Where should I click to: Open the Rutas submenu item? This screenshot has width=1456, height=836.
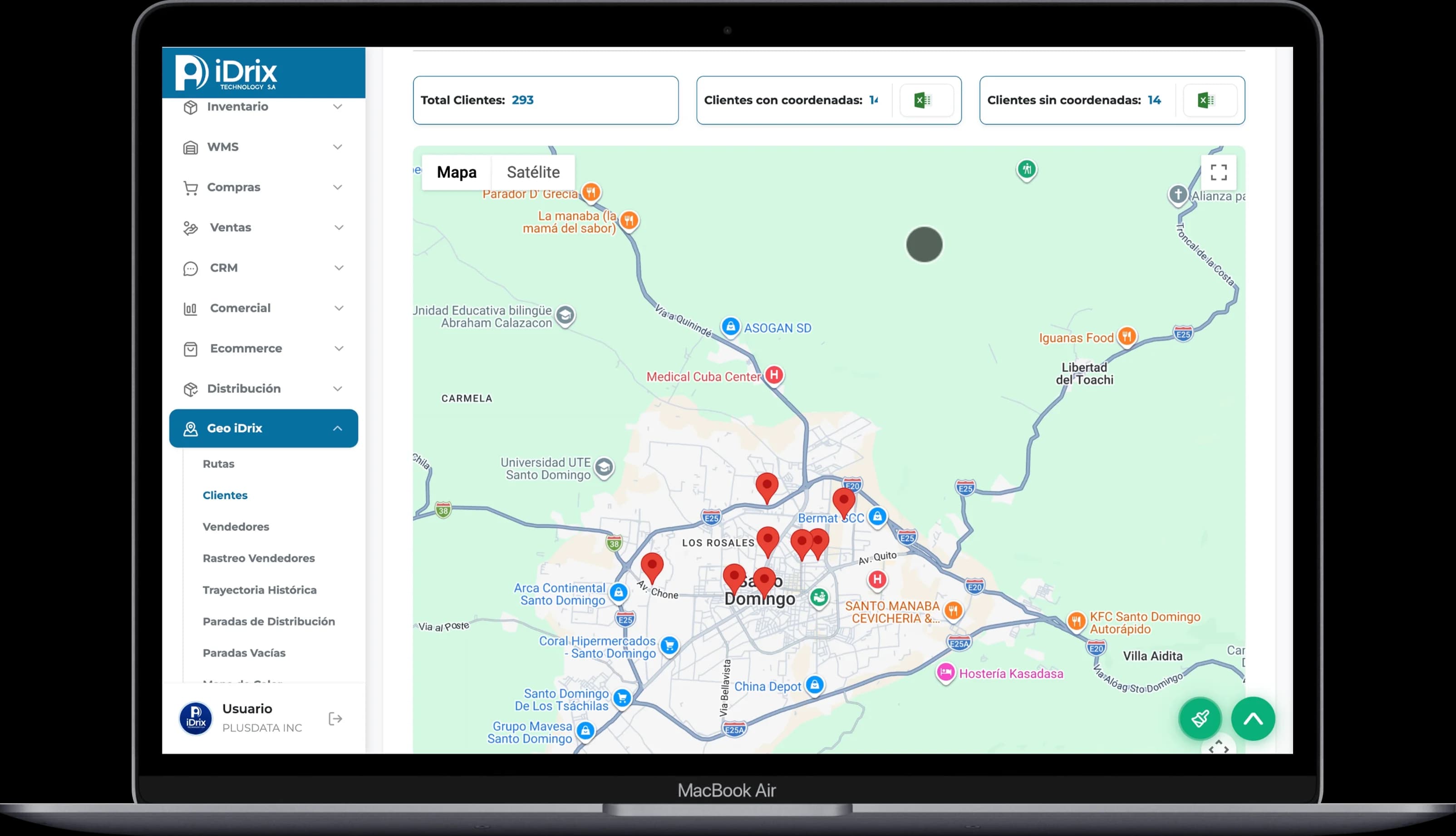tap(218, 464)
